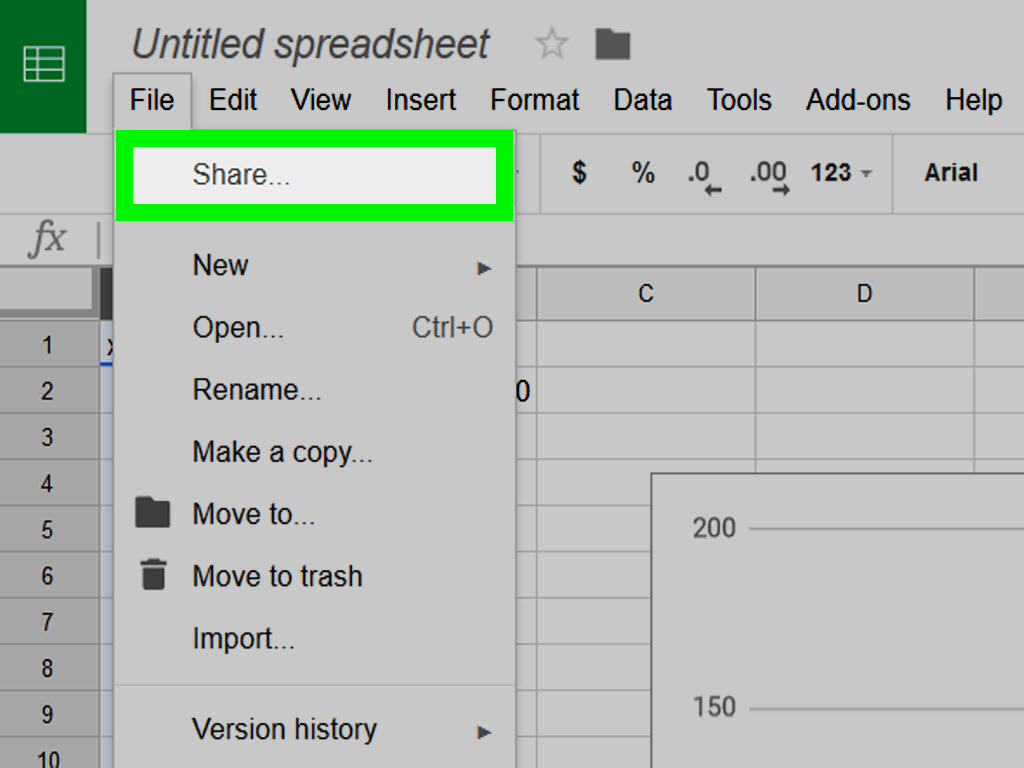Image resolution: width=1024 pixels, height=768 pixels.
Task: Format selection as currency
Action: coord(578,173)
